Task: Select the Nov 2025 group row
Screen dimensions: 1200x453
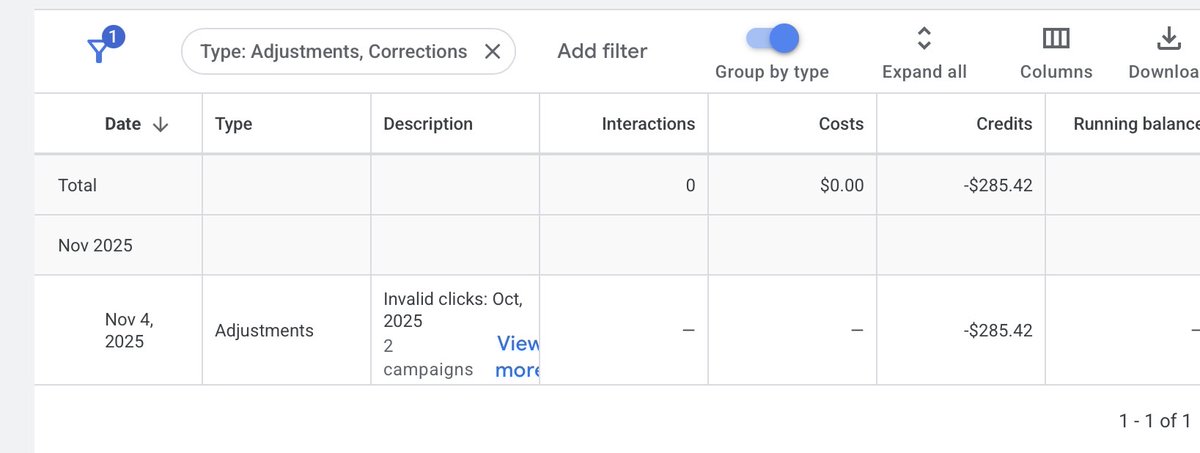Action: pos(95,245)
